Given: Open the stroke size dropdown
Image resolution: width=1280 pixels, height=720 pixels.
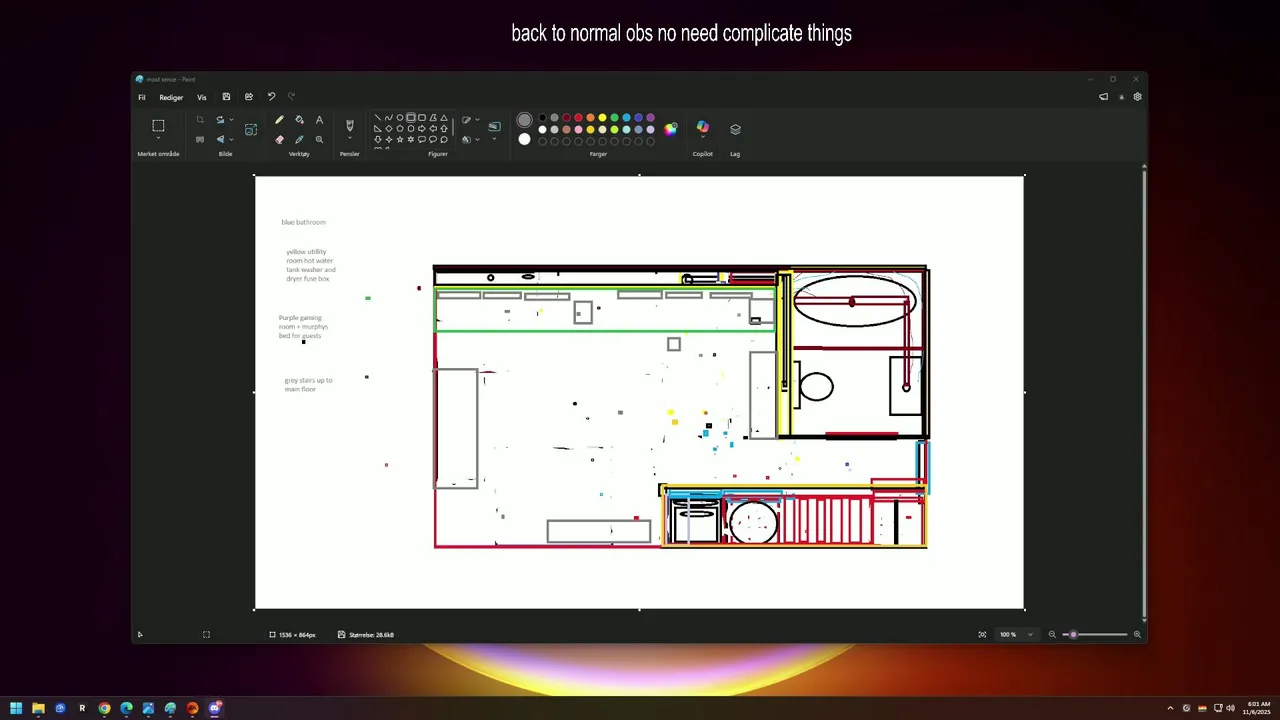Looking at the screenshot, I should coord(494,138).
